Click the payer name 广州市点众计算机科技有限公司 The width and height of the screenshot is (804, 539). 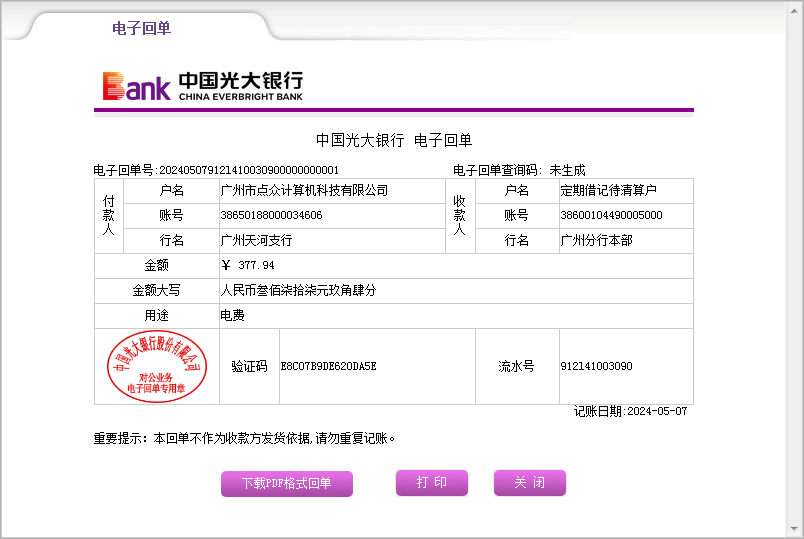(x=304, y=191)
